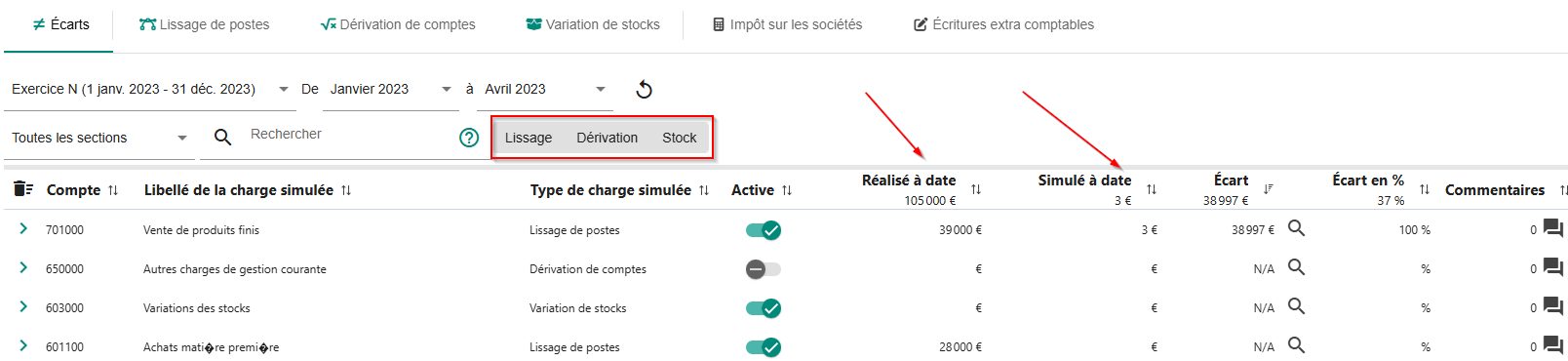This screenshot has height=361, width=1568.
Task: Enable the Active switch for account 650000
Action: 764,269
